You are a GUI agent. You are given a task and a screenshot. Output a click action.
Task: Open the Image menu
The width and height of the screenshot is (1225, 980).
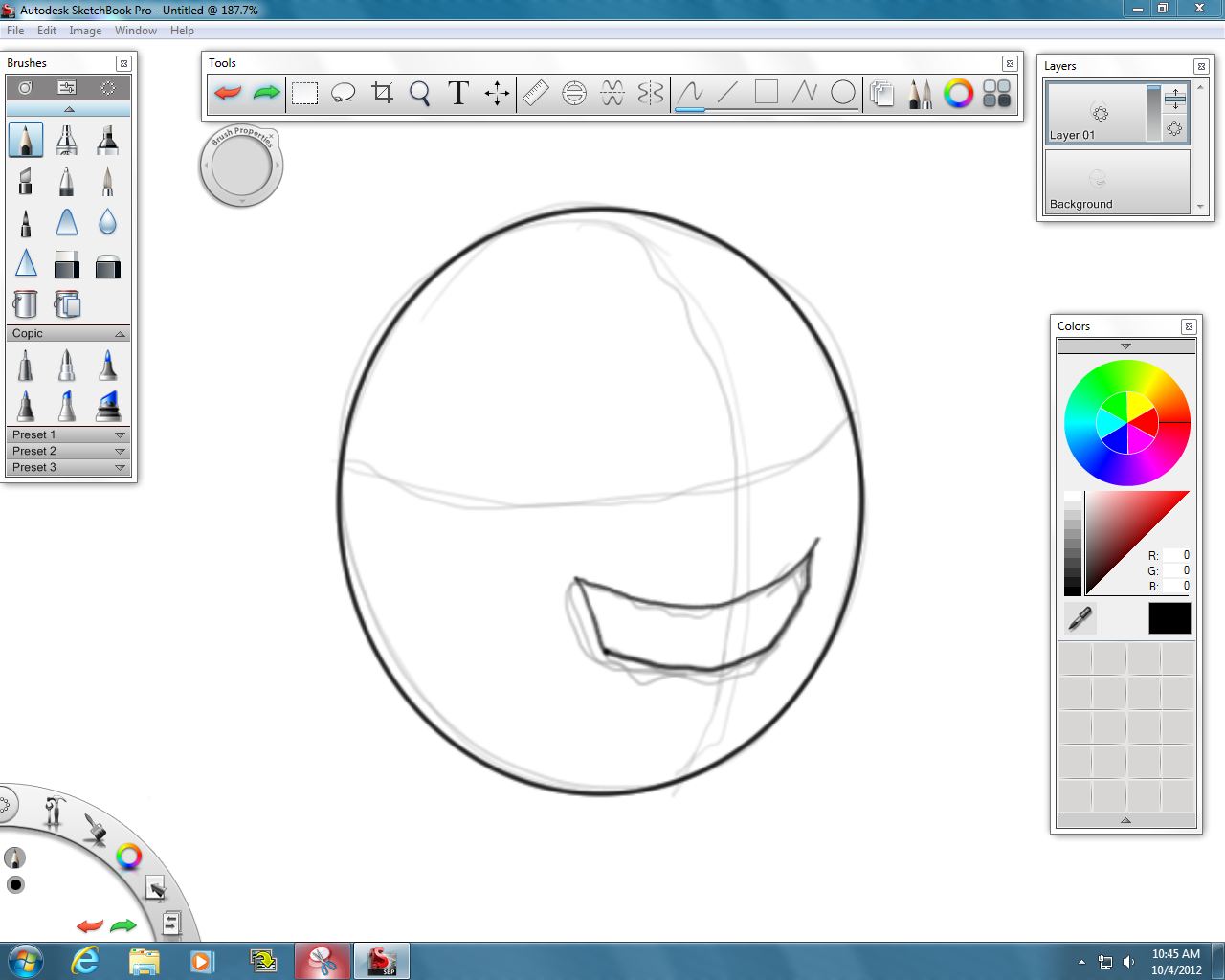tap(85, 31)
